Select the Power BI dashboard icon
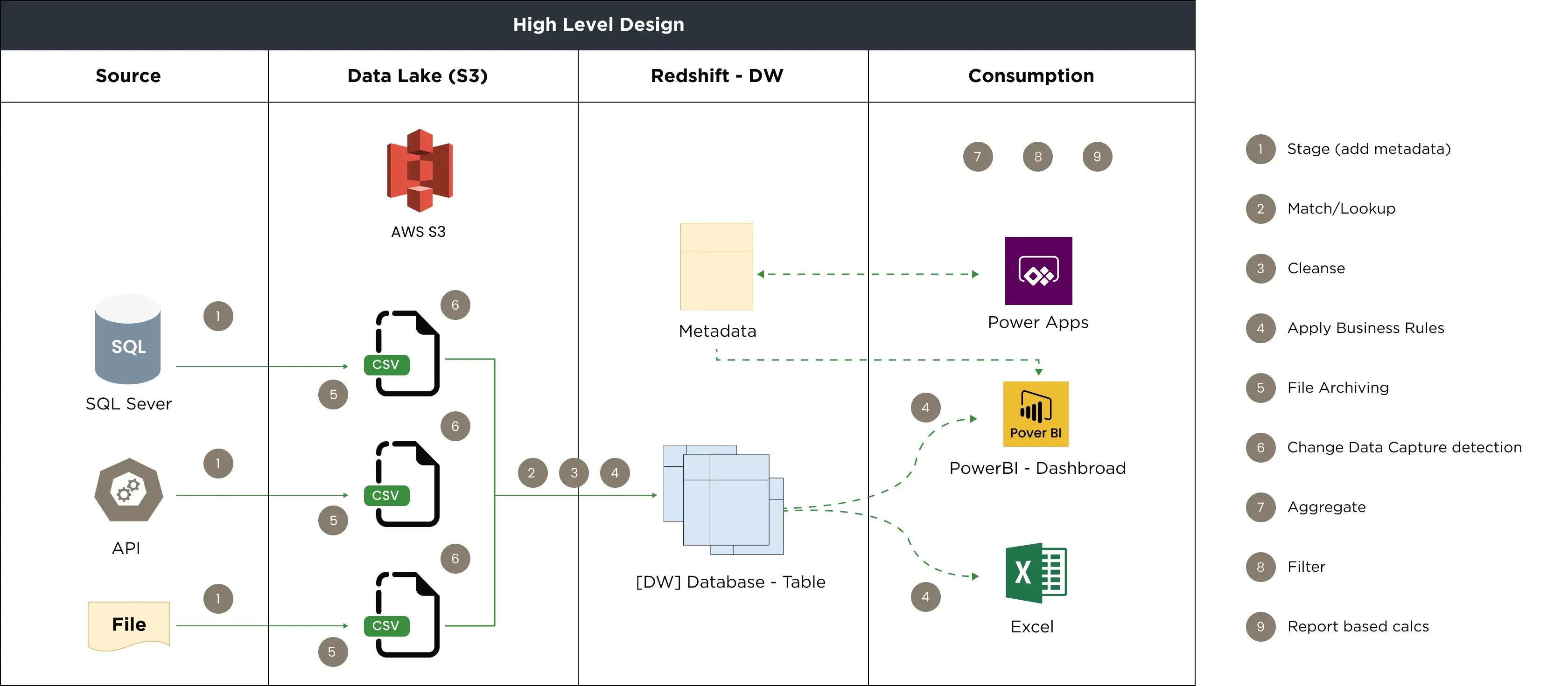This screenshot has width=1568, height=686. pos(1036,414)
